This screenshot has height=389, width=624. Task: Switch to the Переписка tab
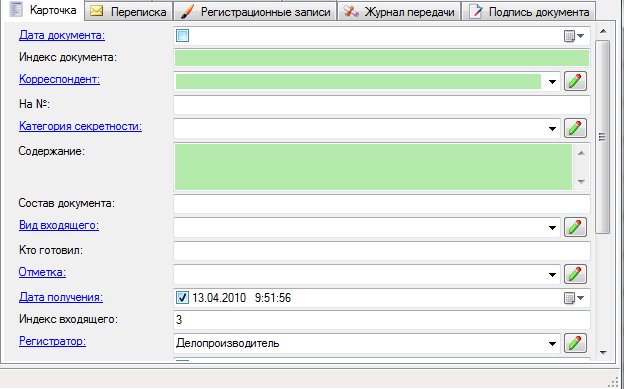point(129,12)
